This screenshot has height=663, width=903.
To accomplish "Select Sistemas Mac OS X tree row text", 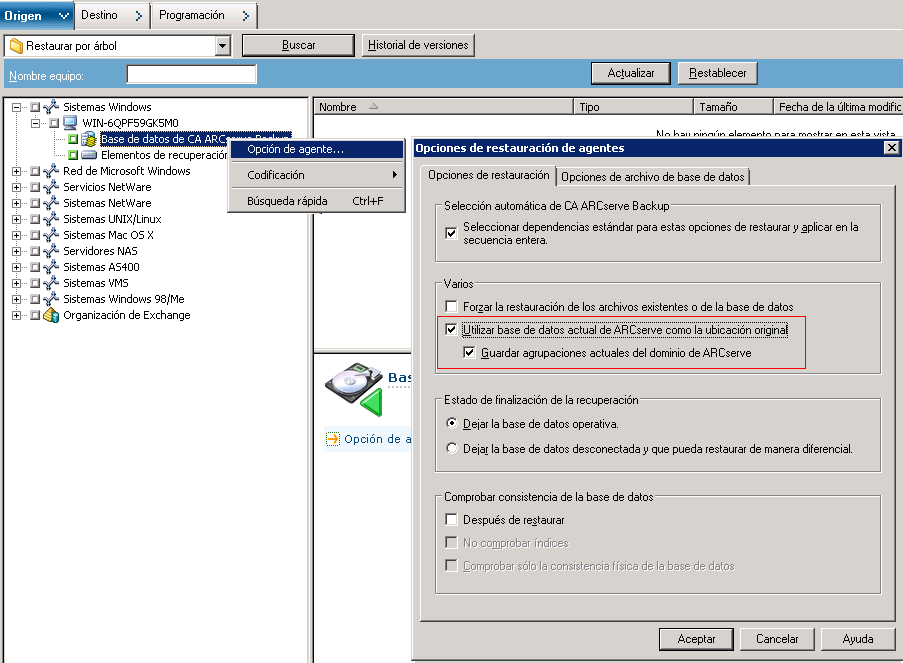I will 108,235.
